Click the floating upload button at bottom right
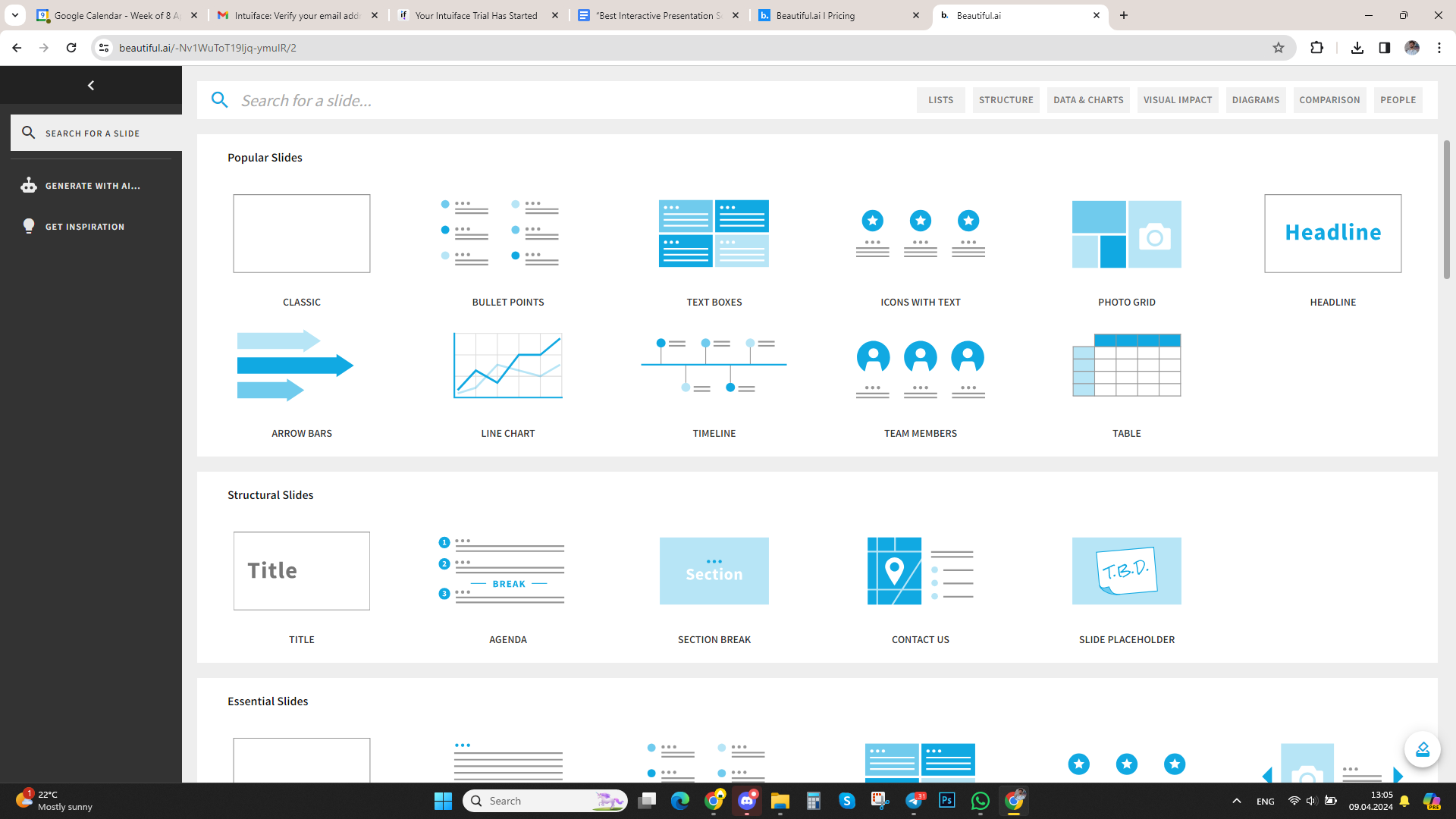The width and height of the screenshot is (1456, 819). click(1422, 749)
